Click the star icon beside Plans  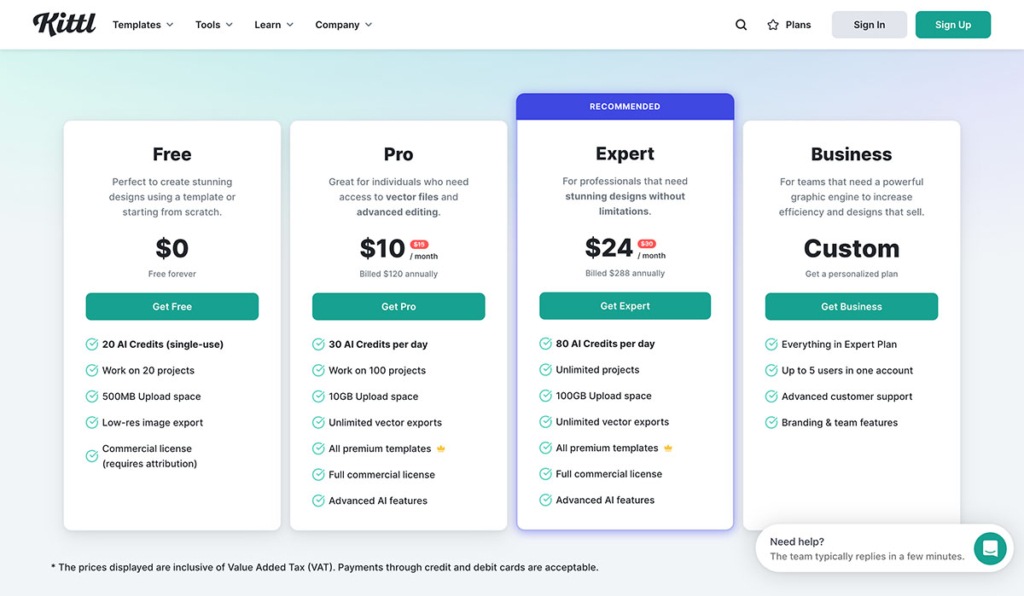[x=770, y=24]
